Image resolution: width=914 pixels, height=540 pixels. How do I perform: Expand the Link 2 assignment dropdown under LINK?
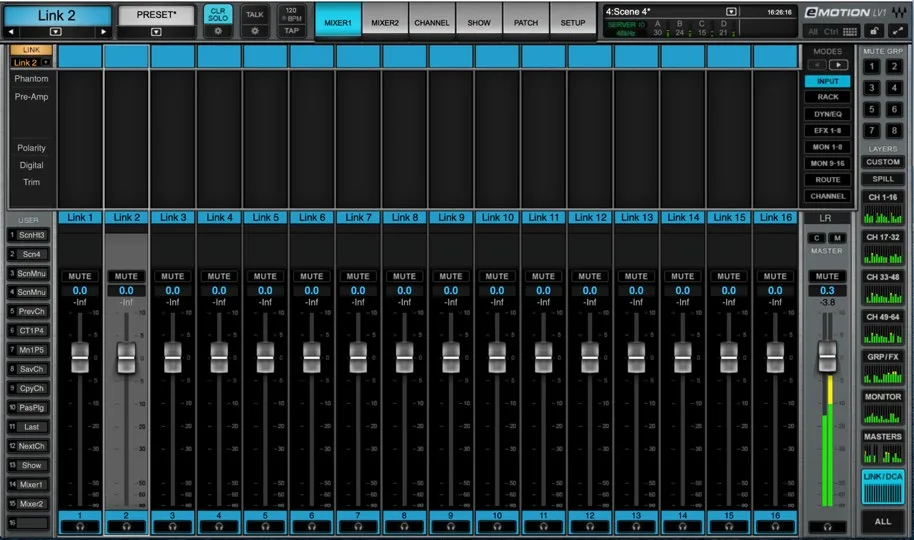pos(45,62)
